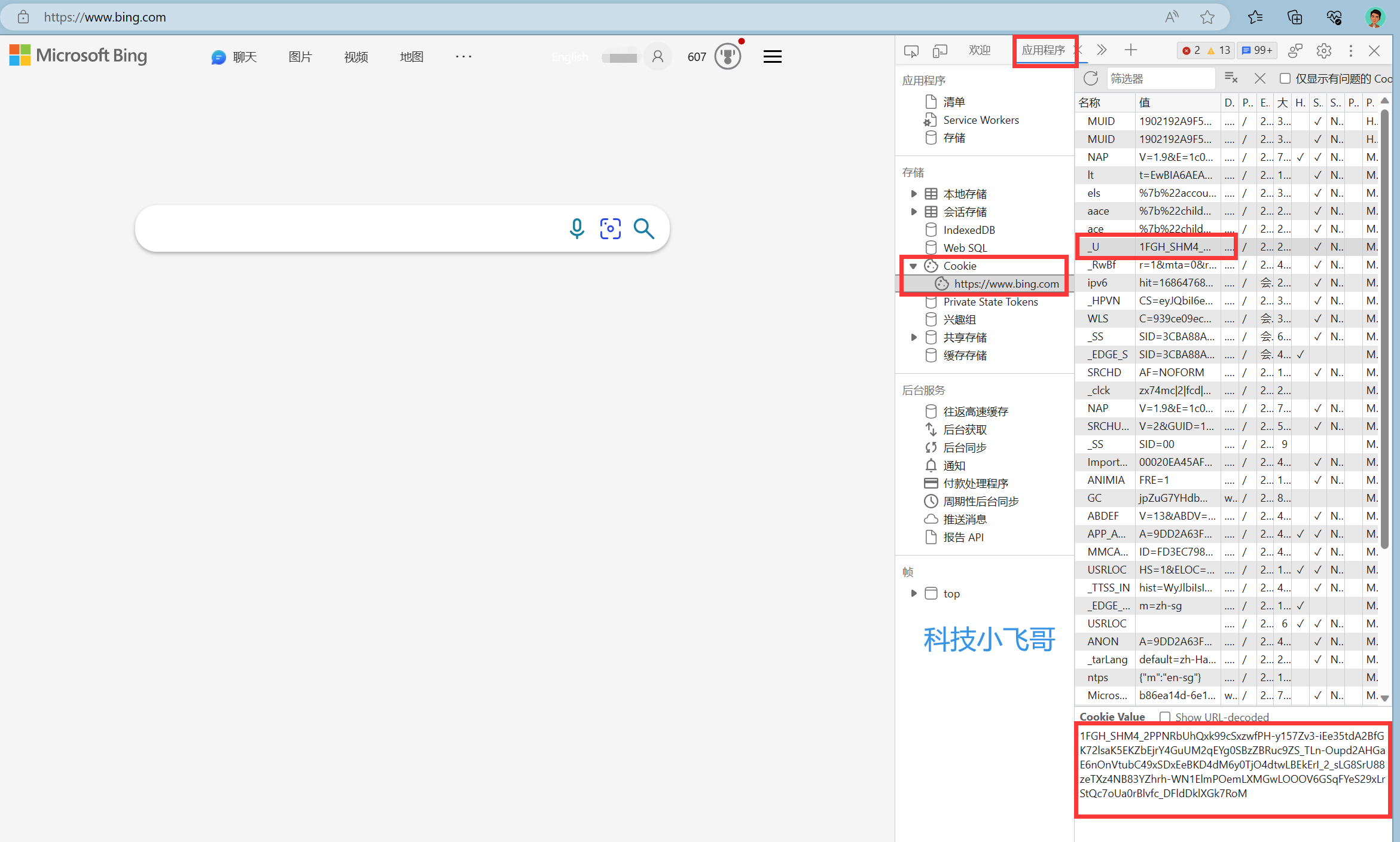This screenshot has width=1400, height=842.
Task: Open the browser favorites list icon
Action: [1255, 17]
